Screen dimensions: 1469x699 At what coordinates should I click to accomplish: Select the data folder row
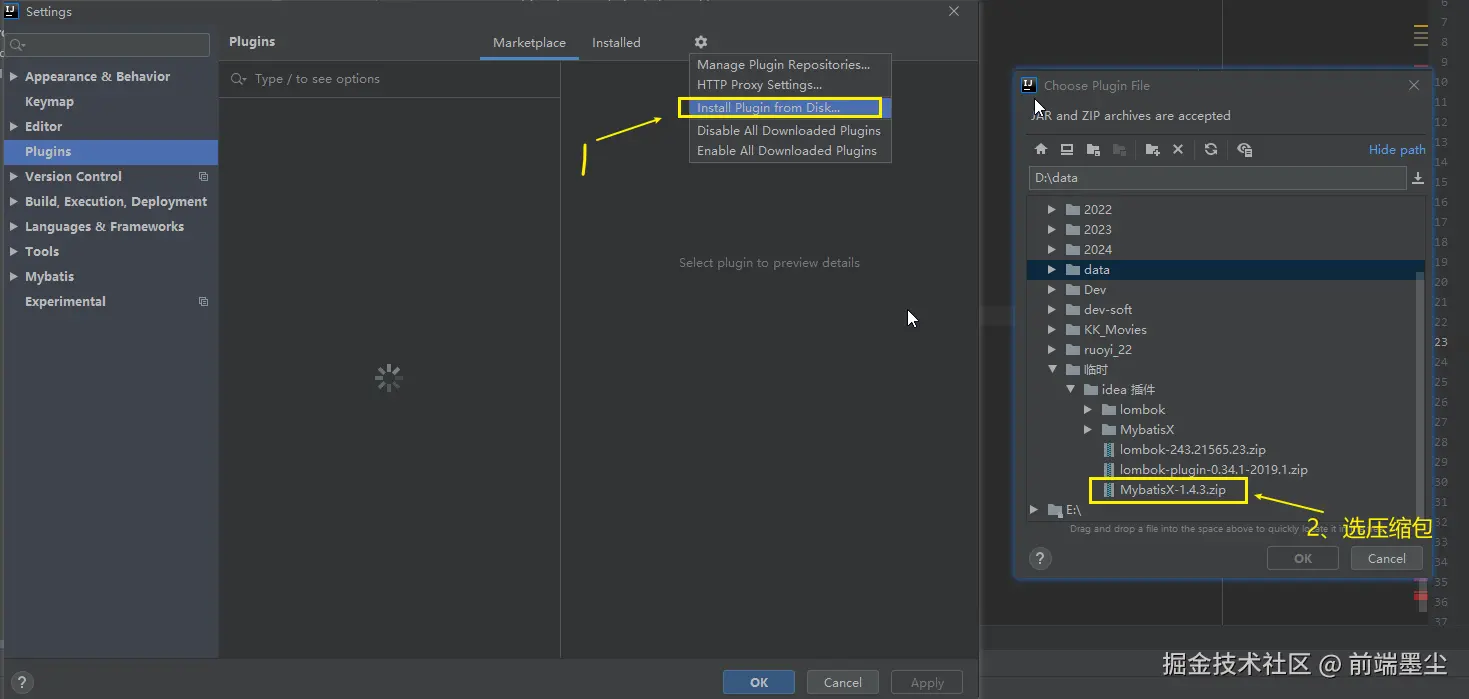pos(1226,270)
